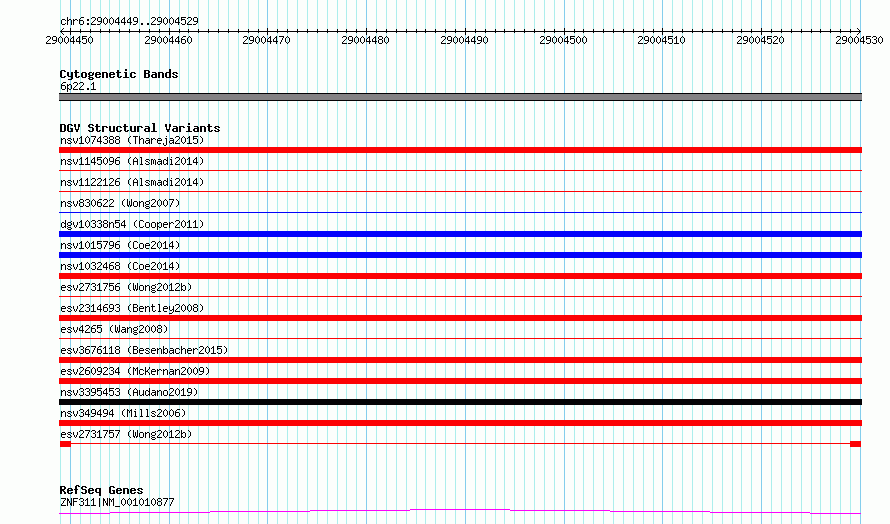
Task: Click the 29004490 ruler position label
Action: (464, 40)
